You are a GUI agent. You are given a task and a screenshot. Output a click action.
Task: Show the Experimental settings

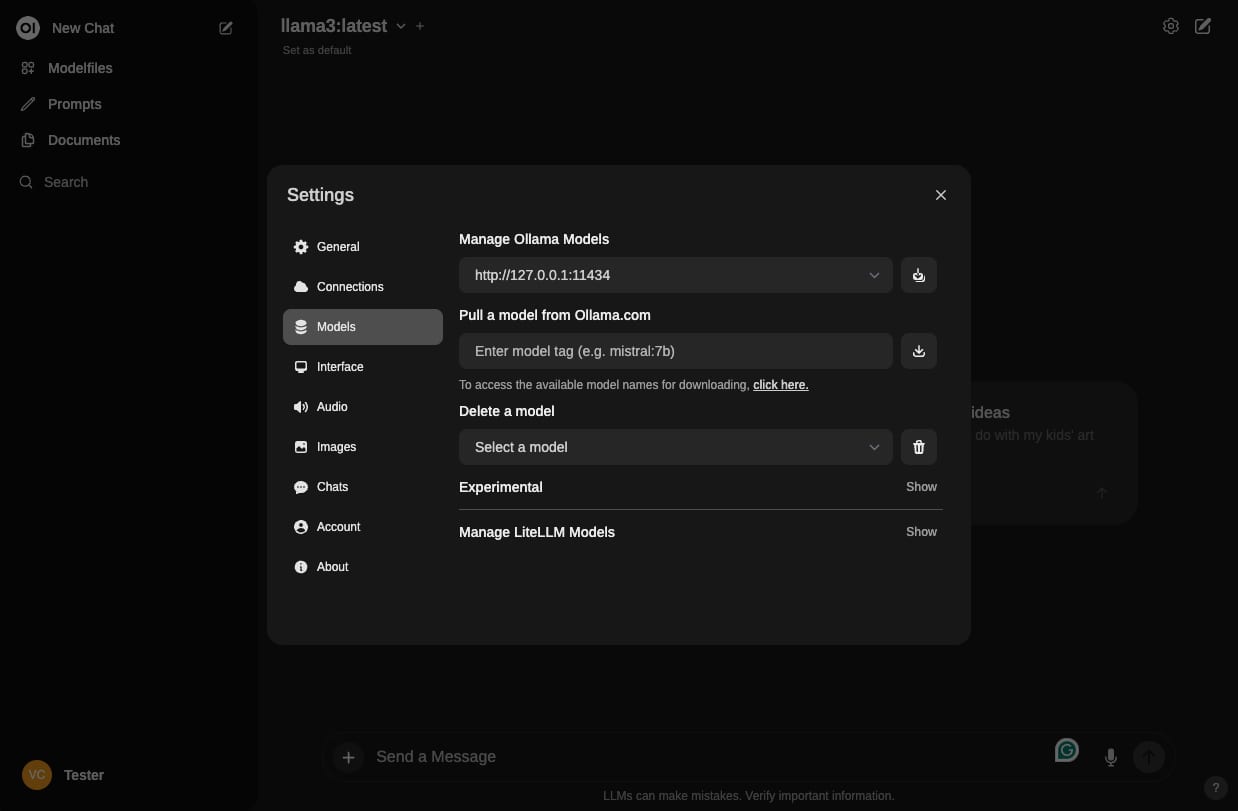point(921,487)
